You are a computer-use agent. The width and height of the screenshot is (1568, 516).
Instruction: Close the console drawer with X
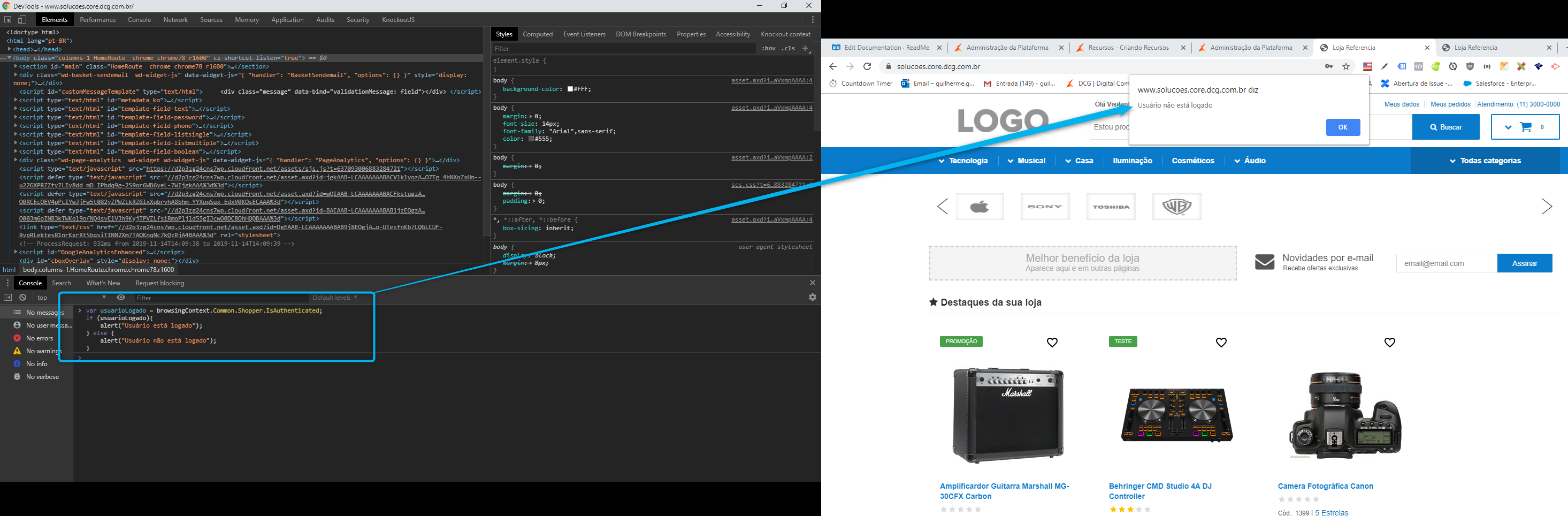coord(813,283)
